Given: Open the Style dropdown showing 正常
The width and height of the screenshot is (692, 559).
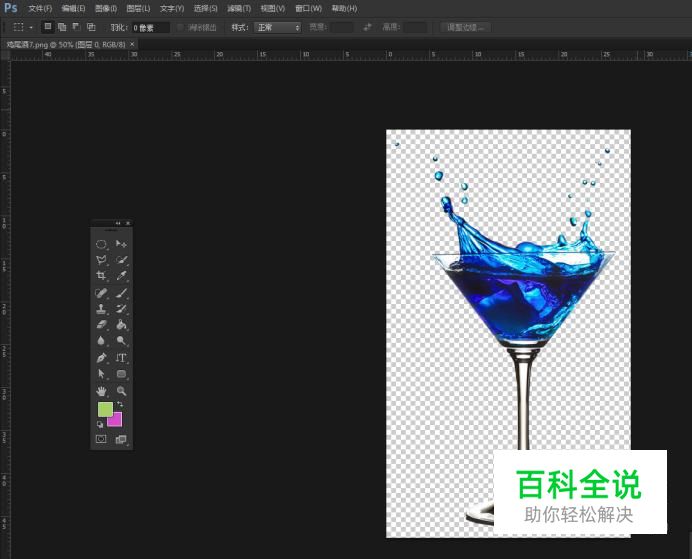Looking at the screenshot, I should 277,27.
